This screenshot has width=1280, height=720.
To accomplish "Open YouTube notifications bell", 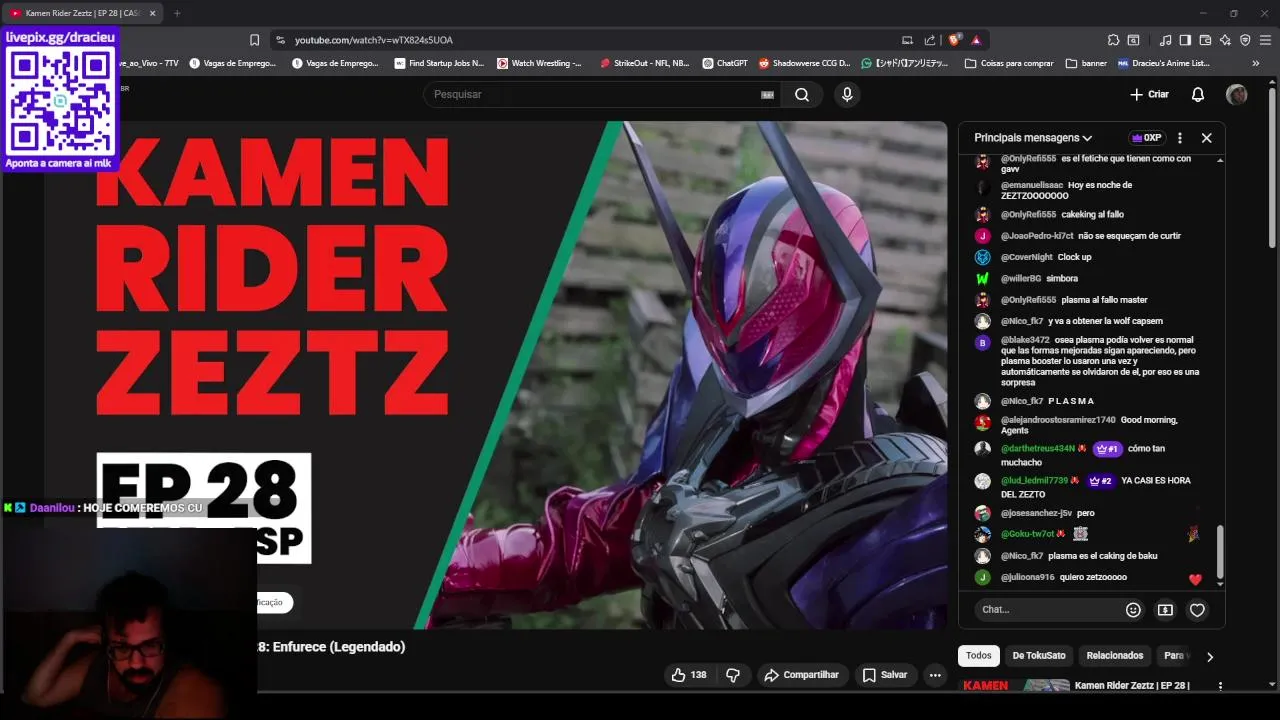I will click(x=1197, y=94).
